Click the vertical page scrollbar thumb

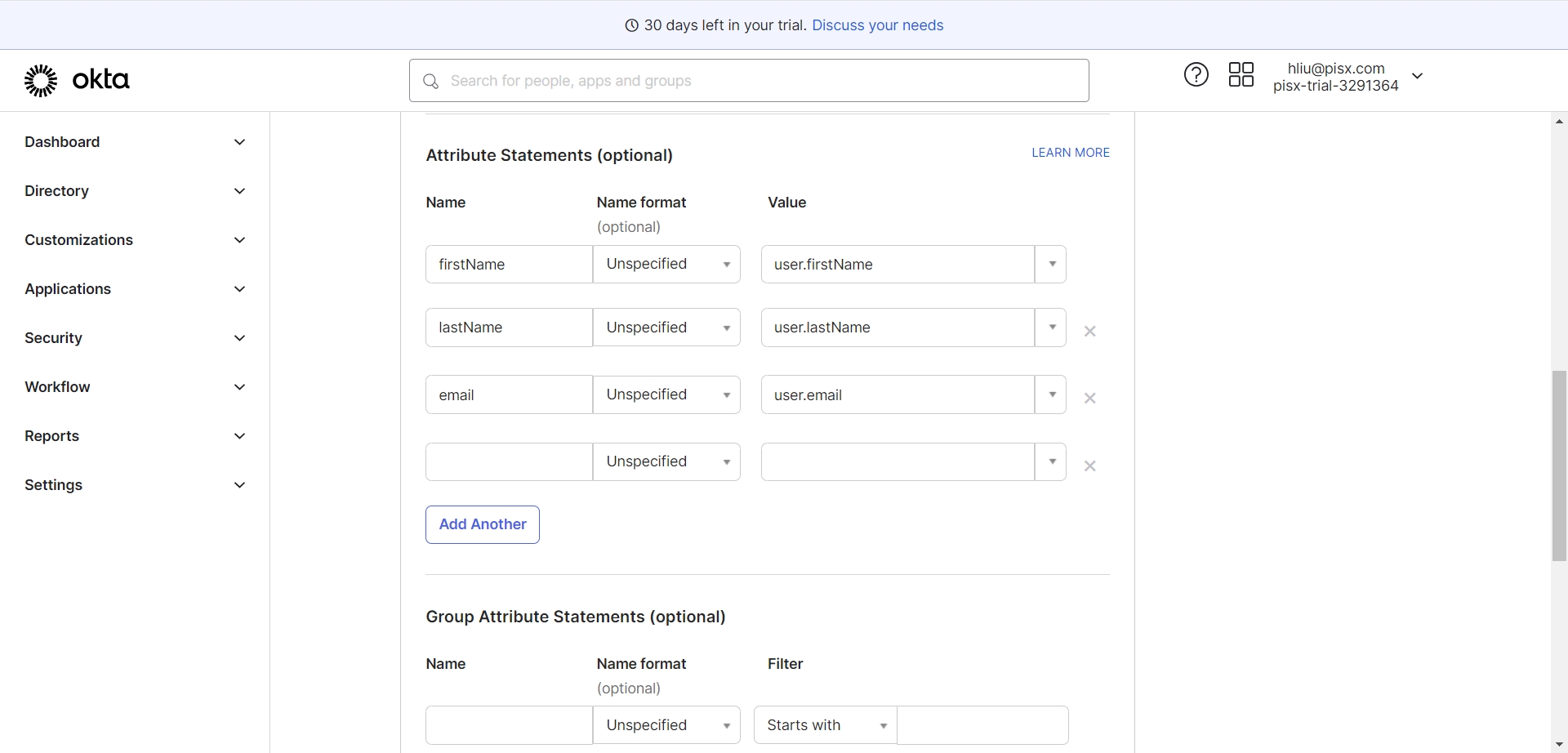[x=1559, y=466]
